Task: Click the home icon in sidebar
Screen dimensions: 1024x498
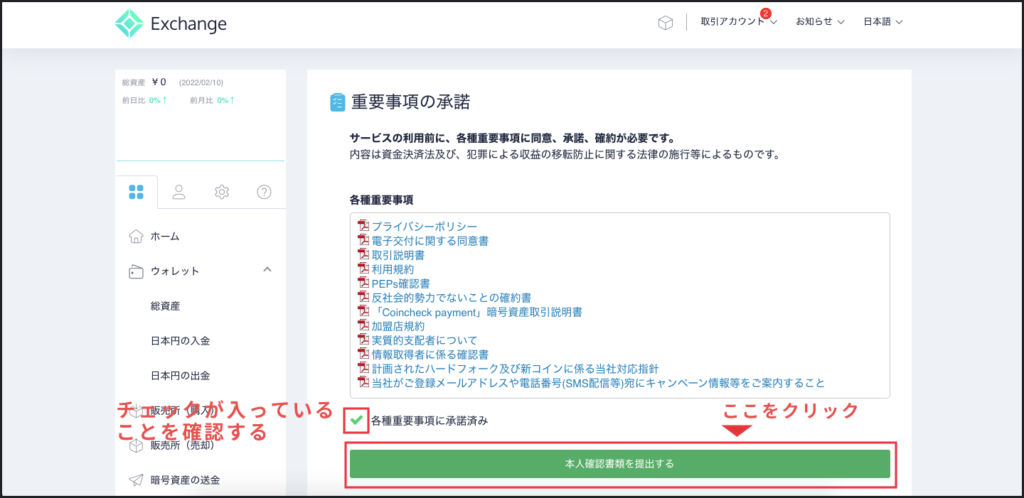Action: pos(136,237)
